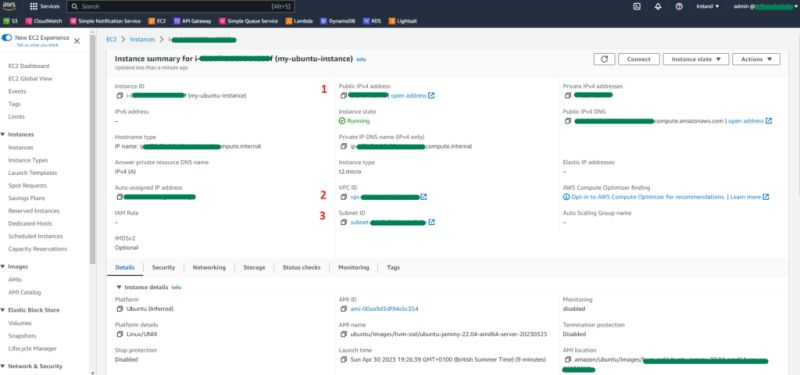
Task: Open EC2 shortcut in favorites bar
Action: [x=157, y=21]
